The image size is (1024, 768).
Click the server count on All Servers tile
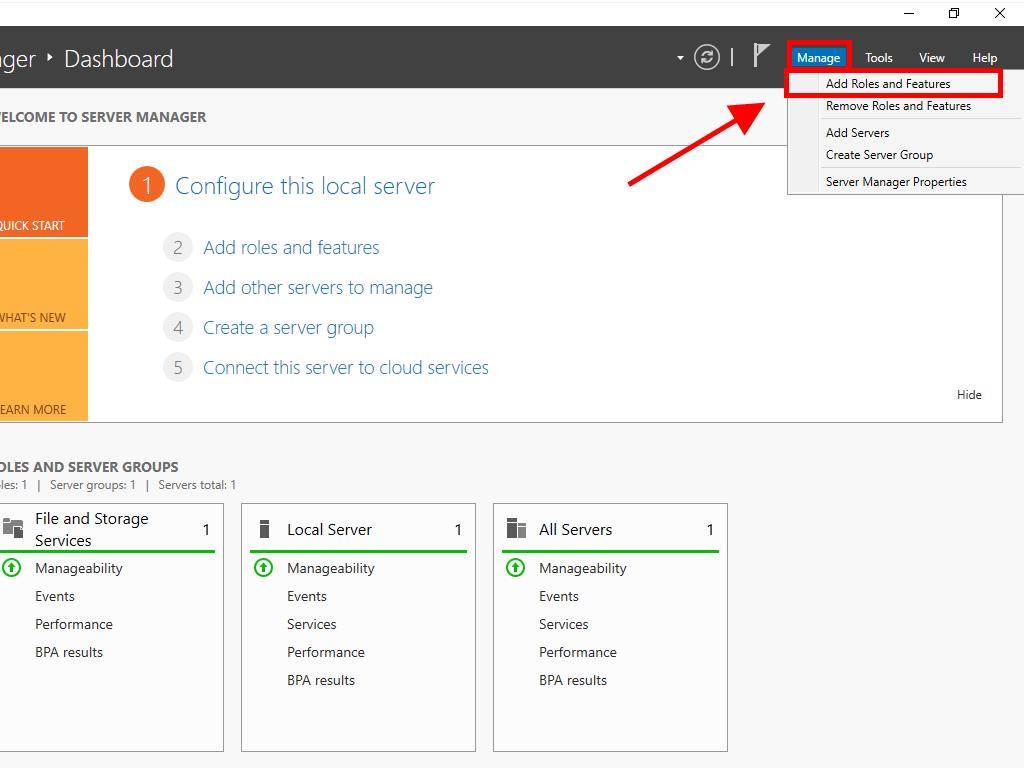coord(710,530)
